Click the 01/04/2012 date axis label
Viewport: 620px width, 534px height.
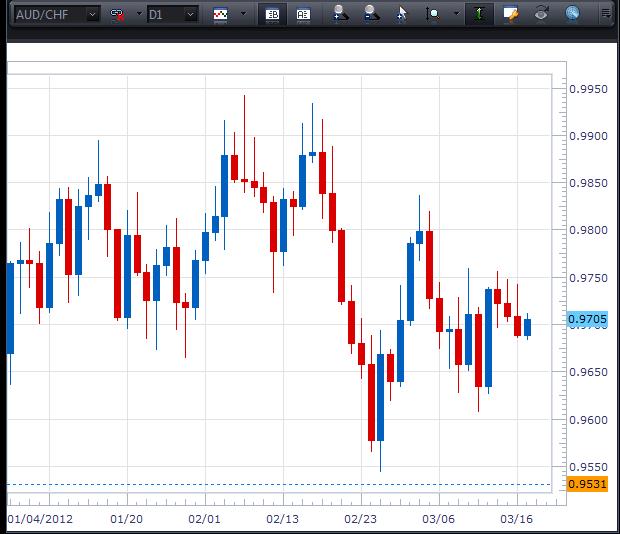(40, 519)
